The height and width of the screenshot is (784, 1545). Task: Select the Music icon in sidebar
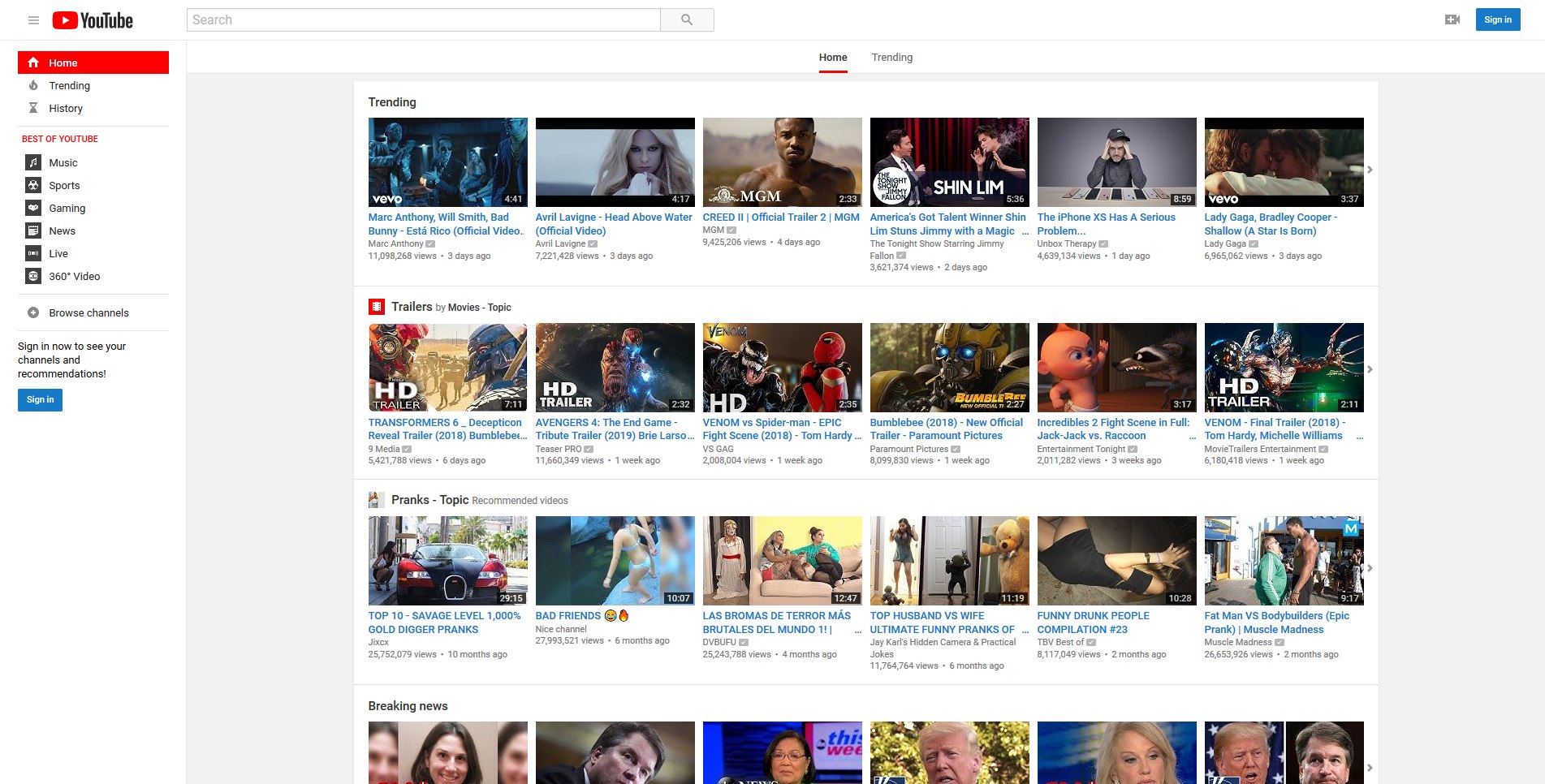coord(33,162)
